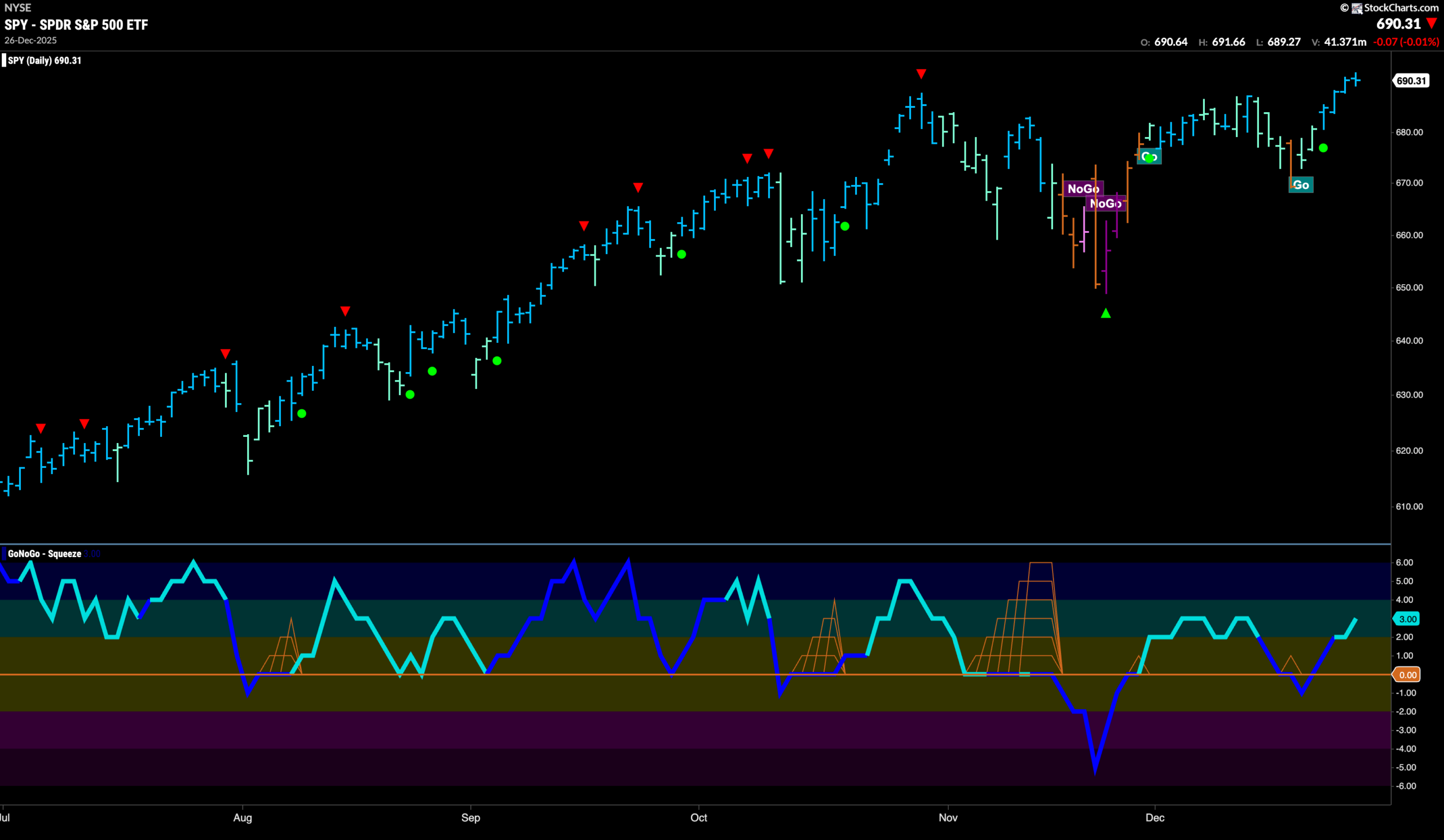Click the Dec label on the time axis
The width and height of the screenshot is (1444, 840).
(x=1155, y=817)
